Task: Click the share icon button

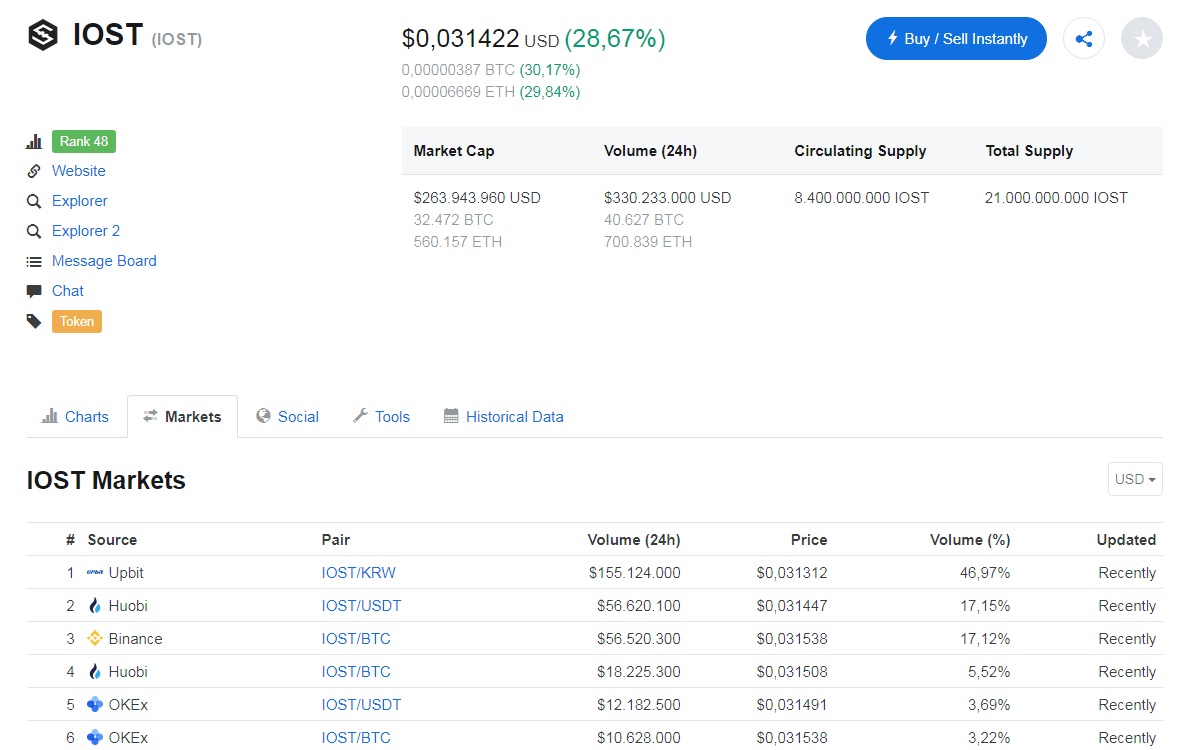Action: [x=1083, y=38]
